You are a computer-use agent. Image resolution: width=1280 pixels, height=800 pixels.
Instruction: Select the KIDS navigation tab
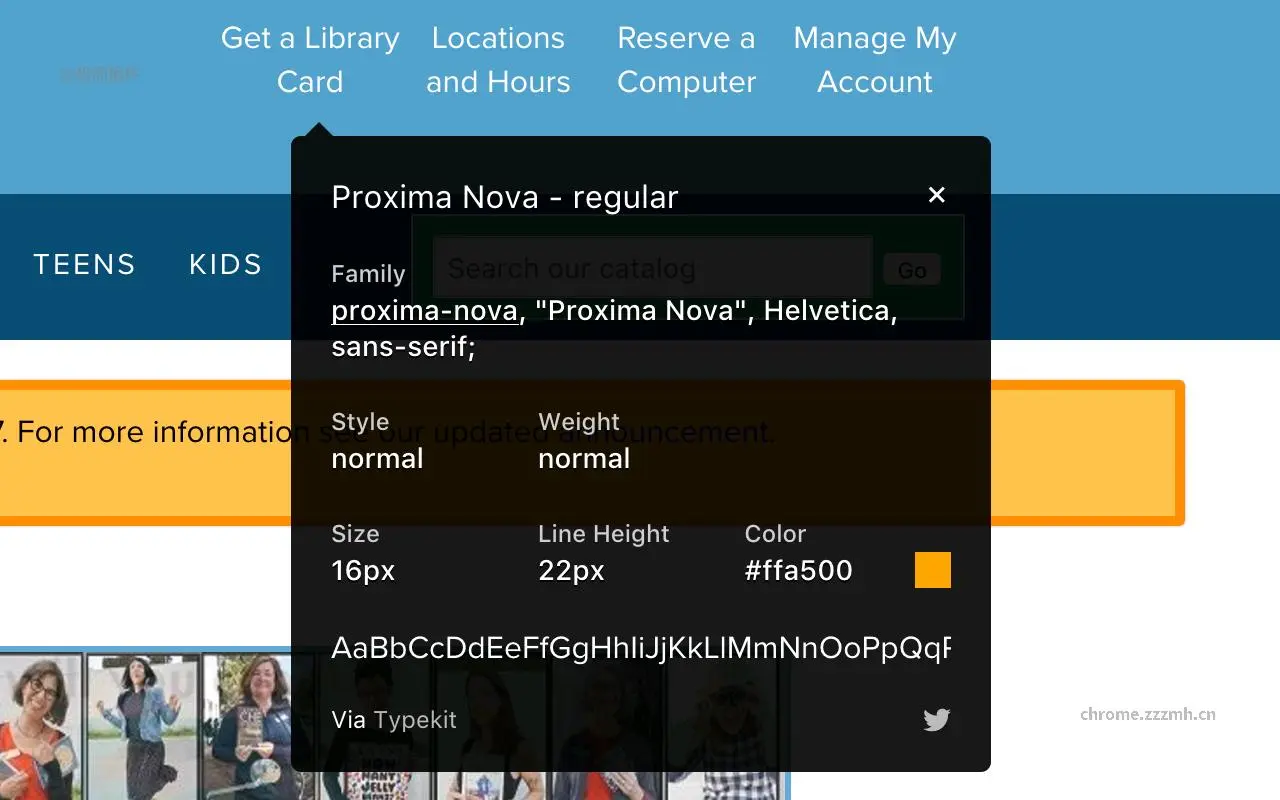(x=225, y=264)
